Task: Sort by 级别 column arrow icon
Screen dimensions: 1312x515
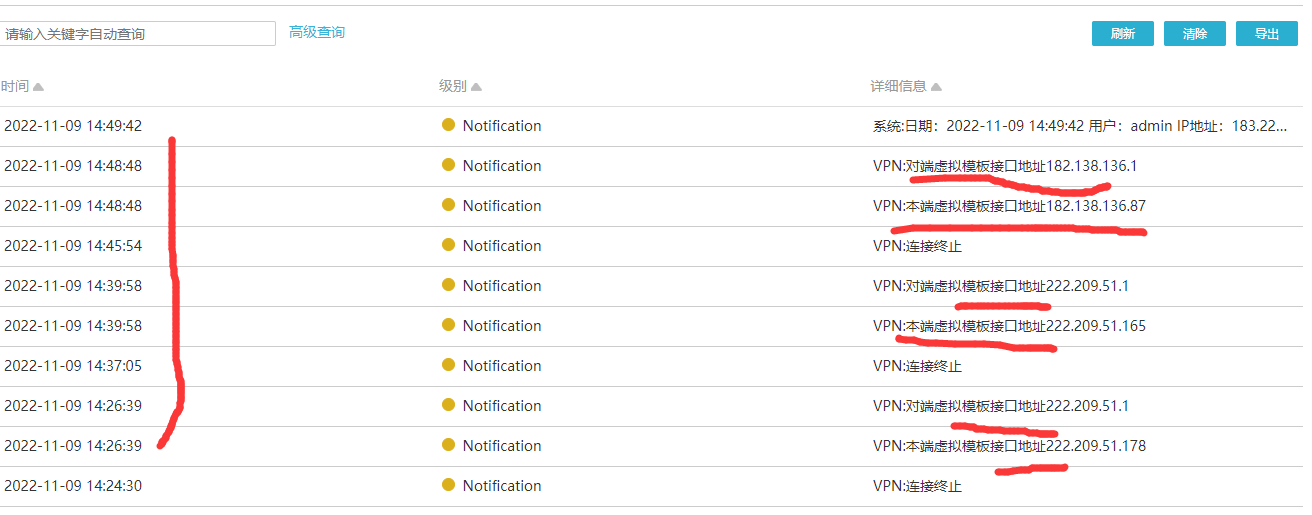Action: pyautogui.click(x=477, y=87)
